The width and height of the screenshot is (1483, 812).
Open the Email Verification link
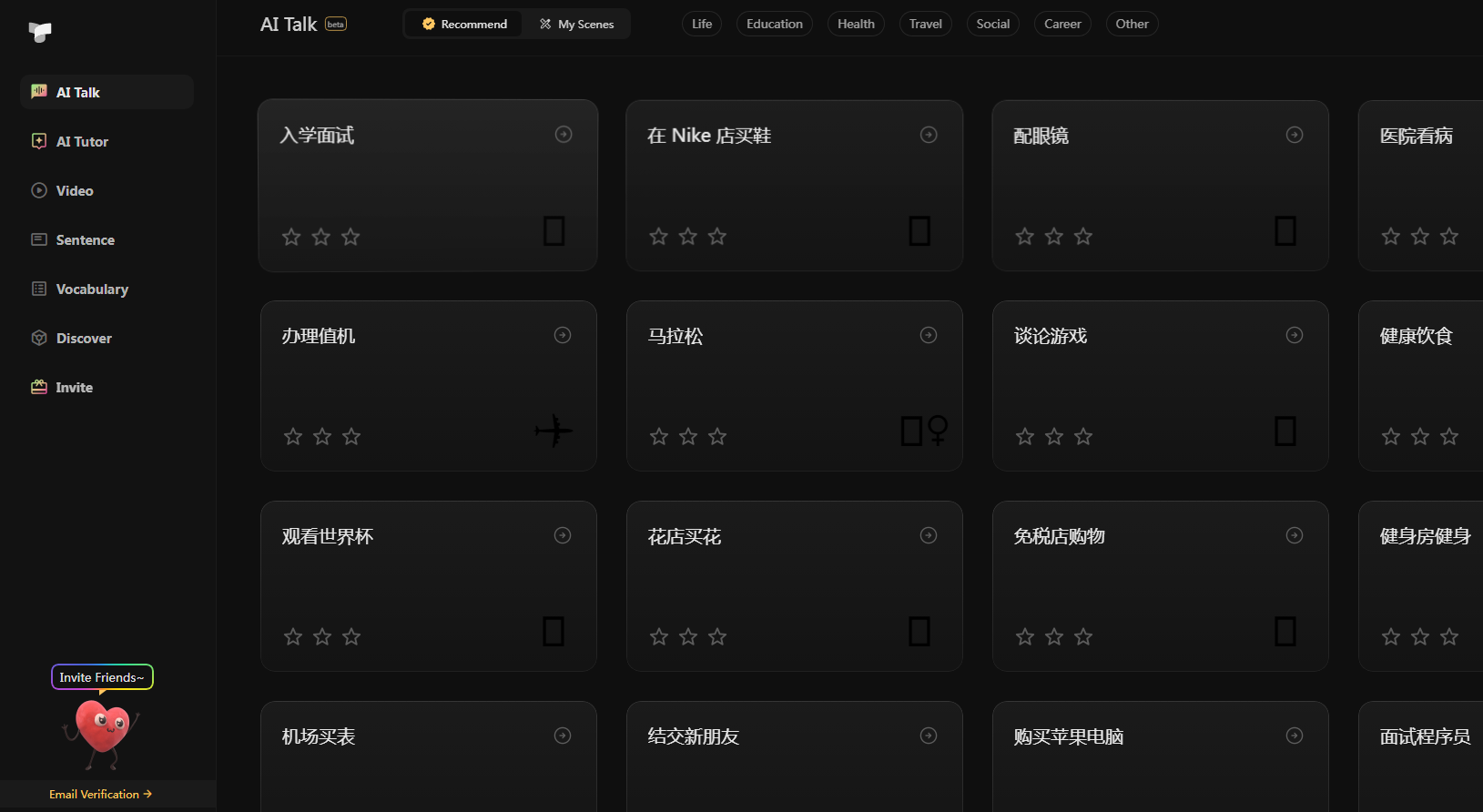100,795
